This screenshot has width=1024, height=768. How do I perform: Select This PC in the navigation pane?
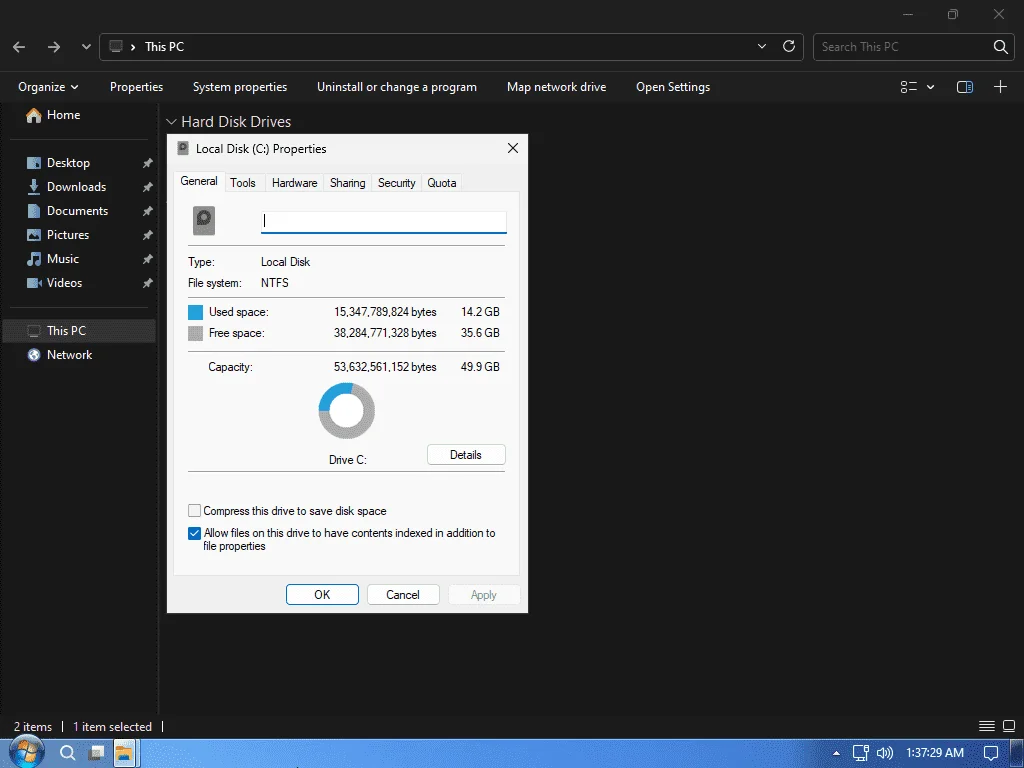pyautogui.click(x=80, y=330)
